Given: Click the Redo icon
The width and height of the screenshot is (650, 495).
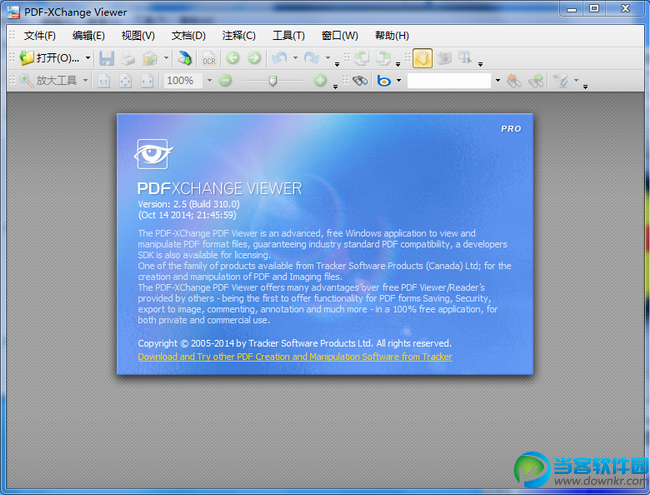Looking at the screenshot, I should tap(311, 58).
